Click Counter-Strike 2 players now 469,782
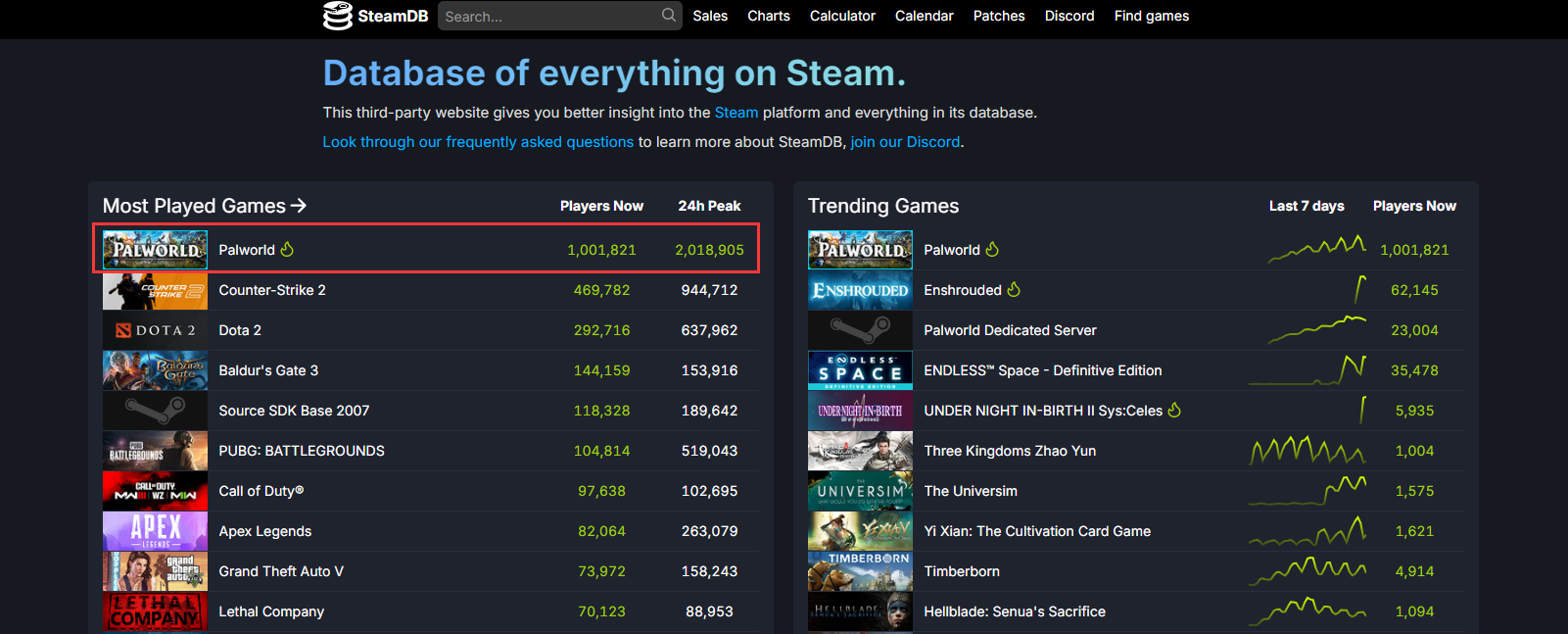This screenshot has width=1568, height=634. point(601,290)
